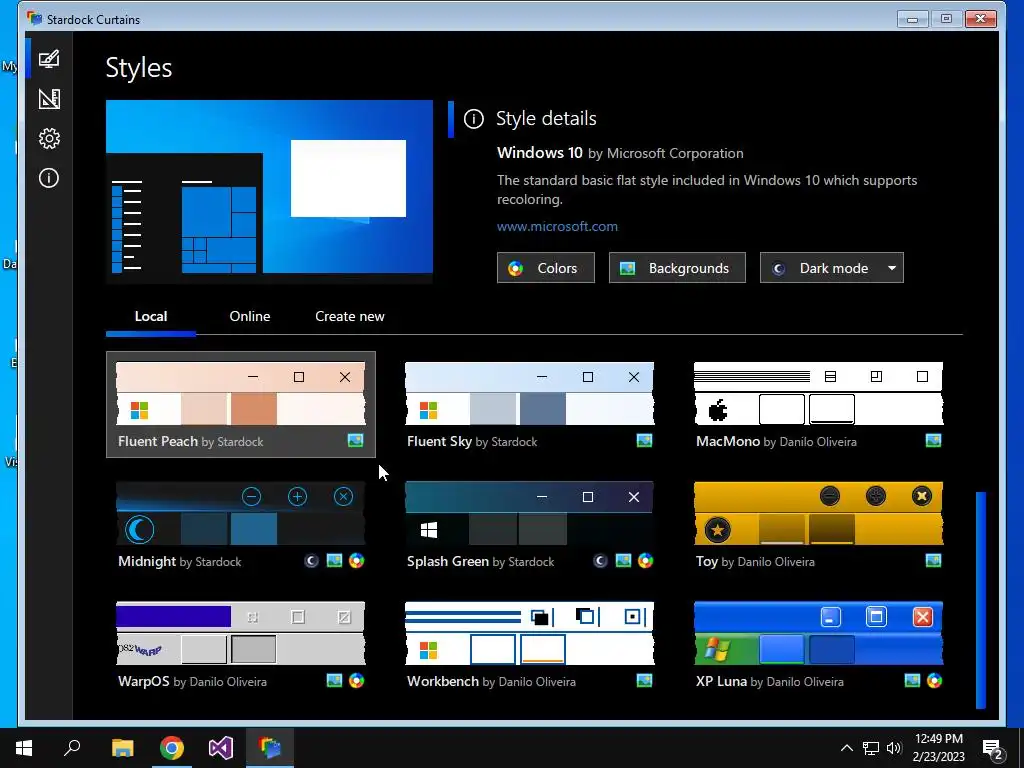Screen dimensions: 1024x768
Task: Click Fluent Peach background image icon
Action: point(355,441)
